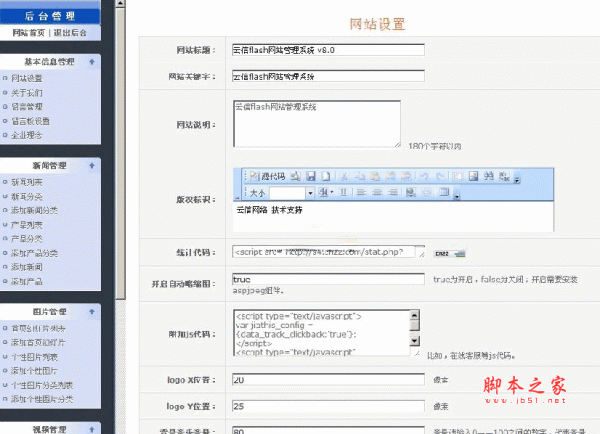Viewport: 600px width, 434px height.
Task: Open 个性图片列表 in the sidebar
Action: click(34, 357)
